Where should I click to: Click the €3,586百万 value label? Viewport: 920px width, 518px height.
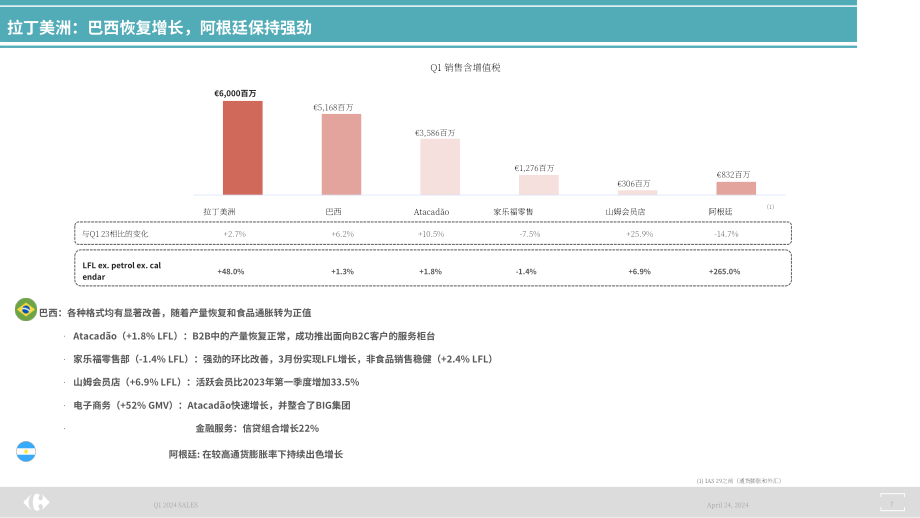click(x=435, y=133)
